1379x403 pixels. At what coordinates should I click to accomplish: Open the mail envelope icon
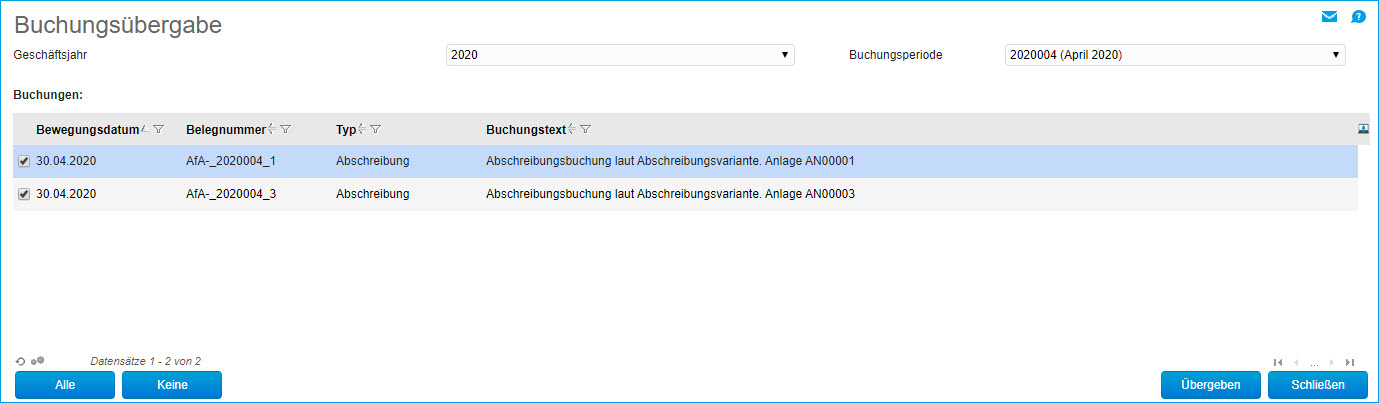[x=1329, y=16]
